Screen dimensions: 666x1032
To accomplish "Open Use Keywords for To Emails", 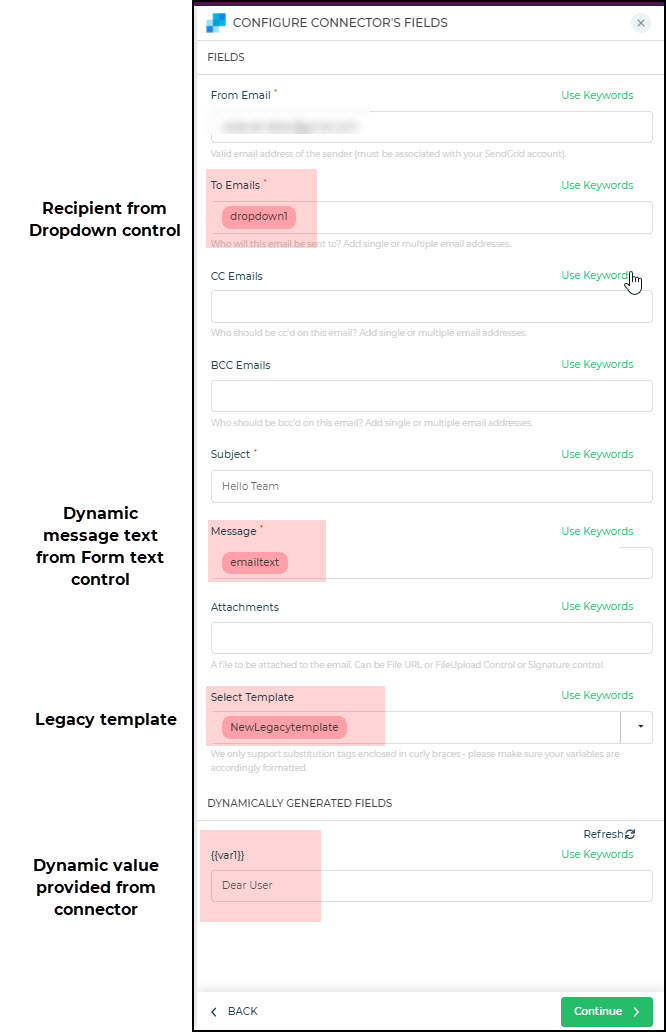I will coord(597,185).
